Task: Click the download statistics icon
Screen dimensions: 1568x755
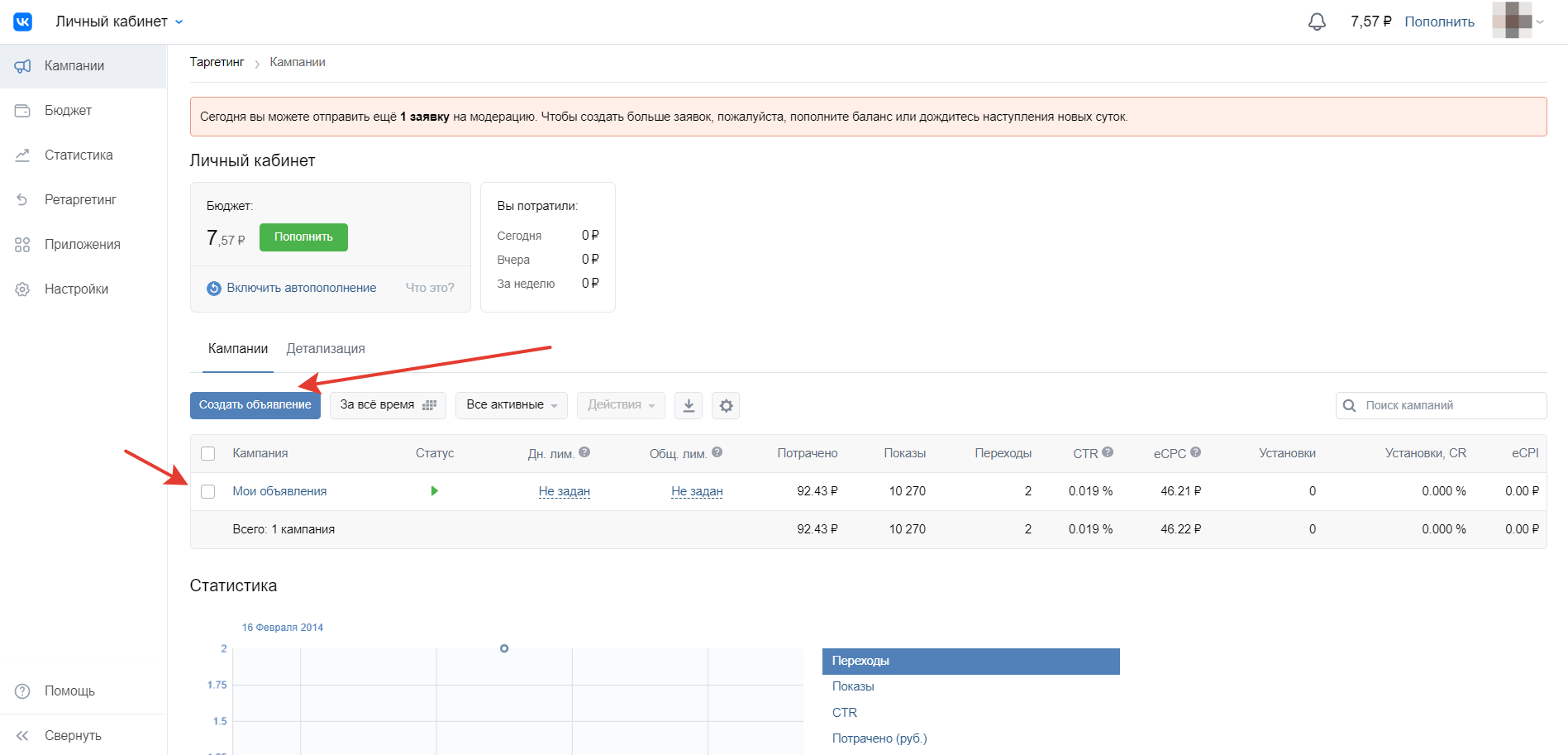Action: (x=689, y=405)
